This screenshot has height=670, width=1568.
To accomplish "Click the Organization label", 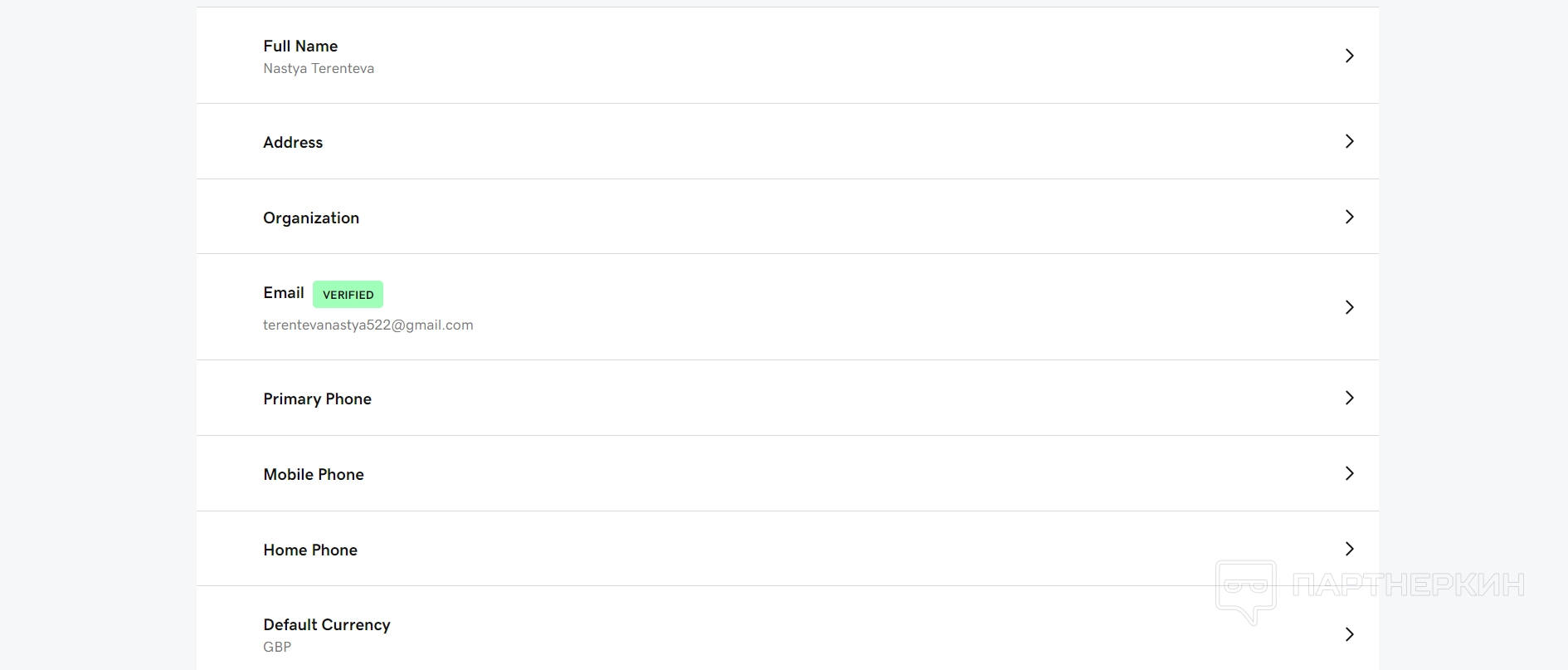I will (x=311, y=218).
